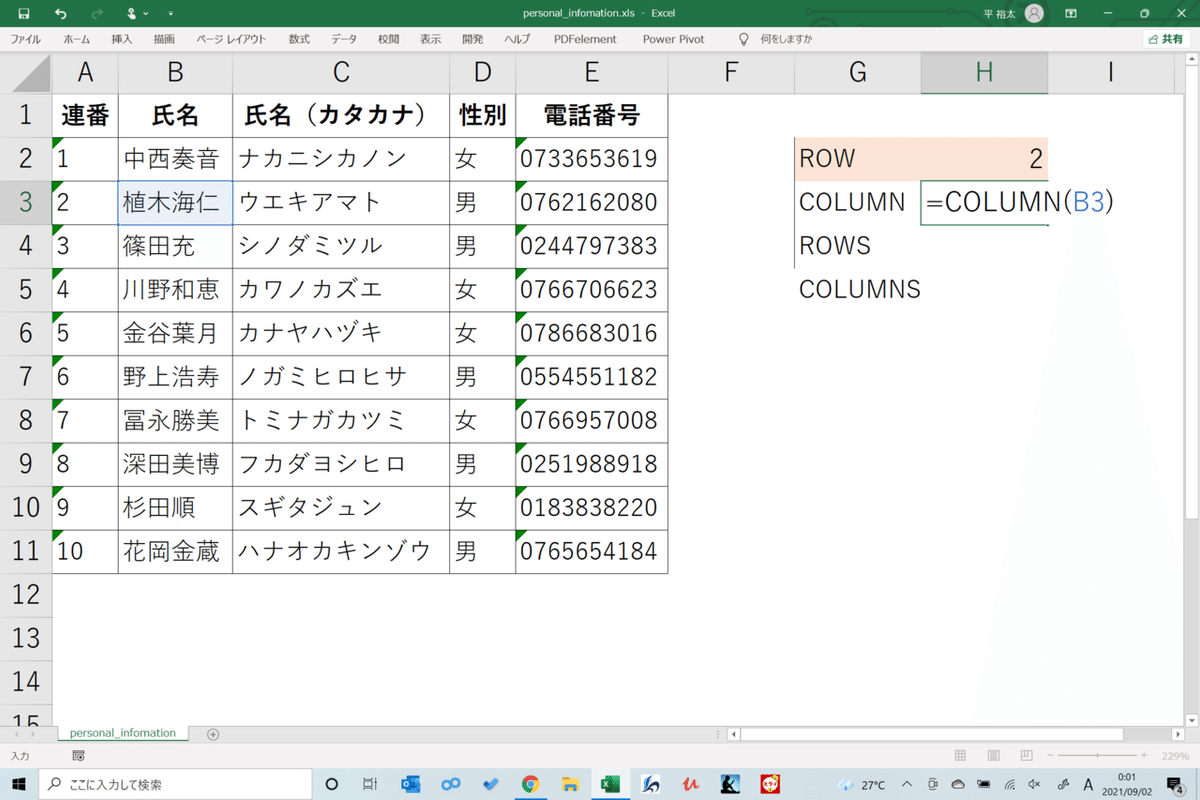Open the ページ レイアウト ribbon tab
This screenshot has height=800, width=1200.
coord(231,39)
